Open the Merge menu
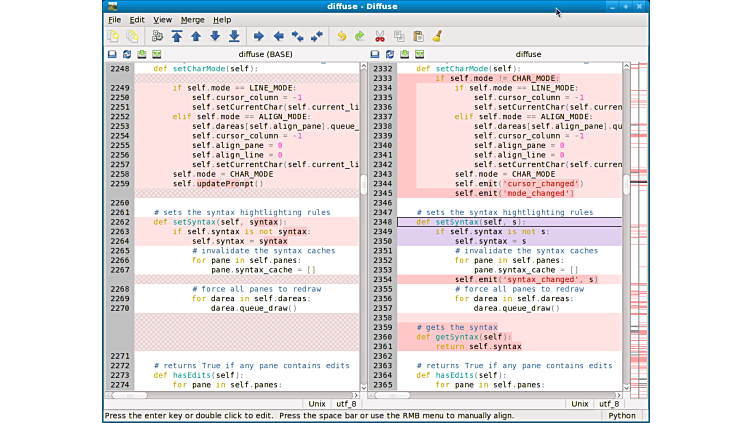Screen dimensions: 752x423 pos(192,19)
